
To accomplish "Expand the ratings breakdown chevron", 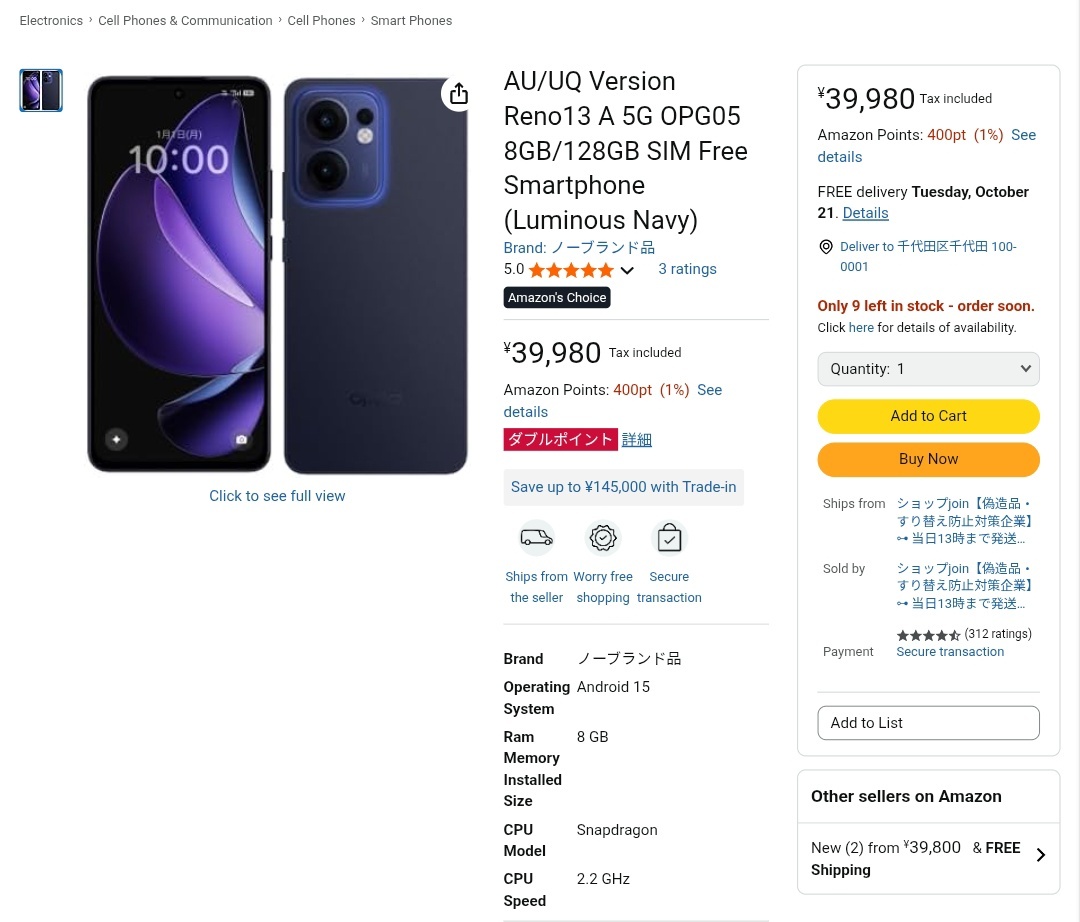I will [627, 270].
